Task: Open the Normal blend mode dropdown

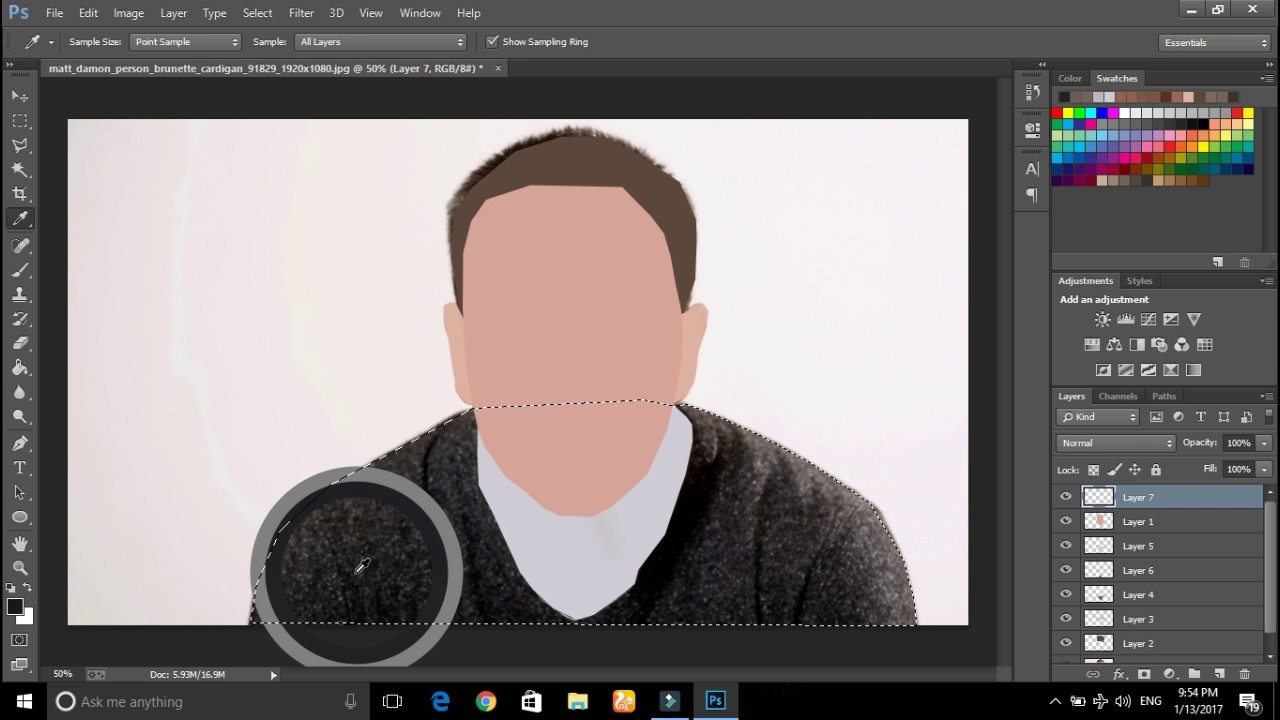Action: (x=1115, y=442)
